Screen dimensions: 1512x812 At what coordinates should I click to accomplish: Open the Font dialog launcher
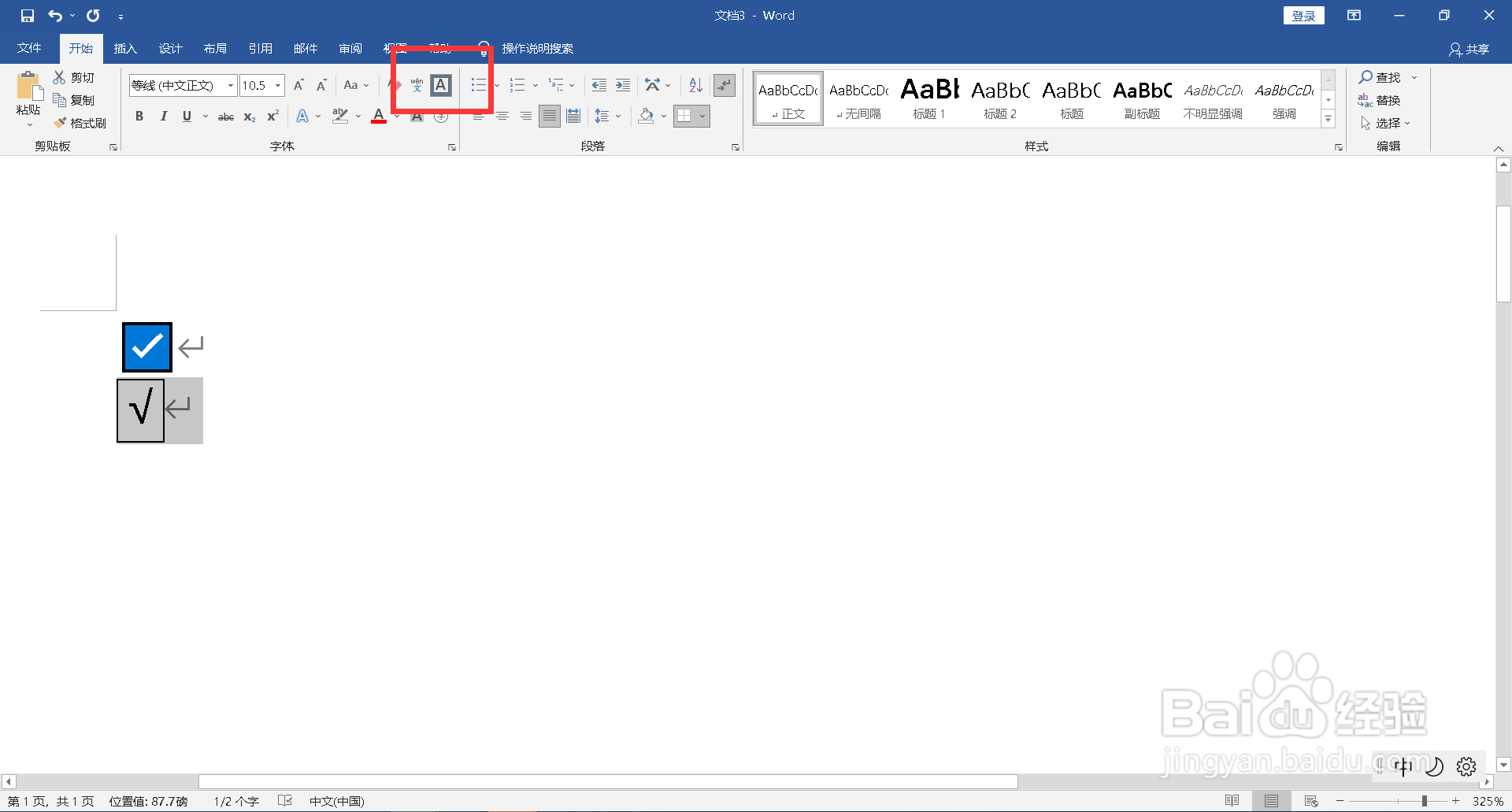coord(452,147)
